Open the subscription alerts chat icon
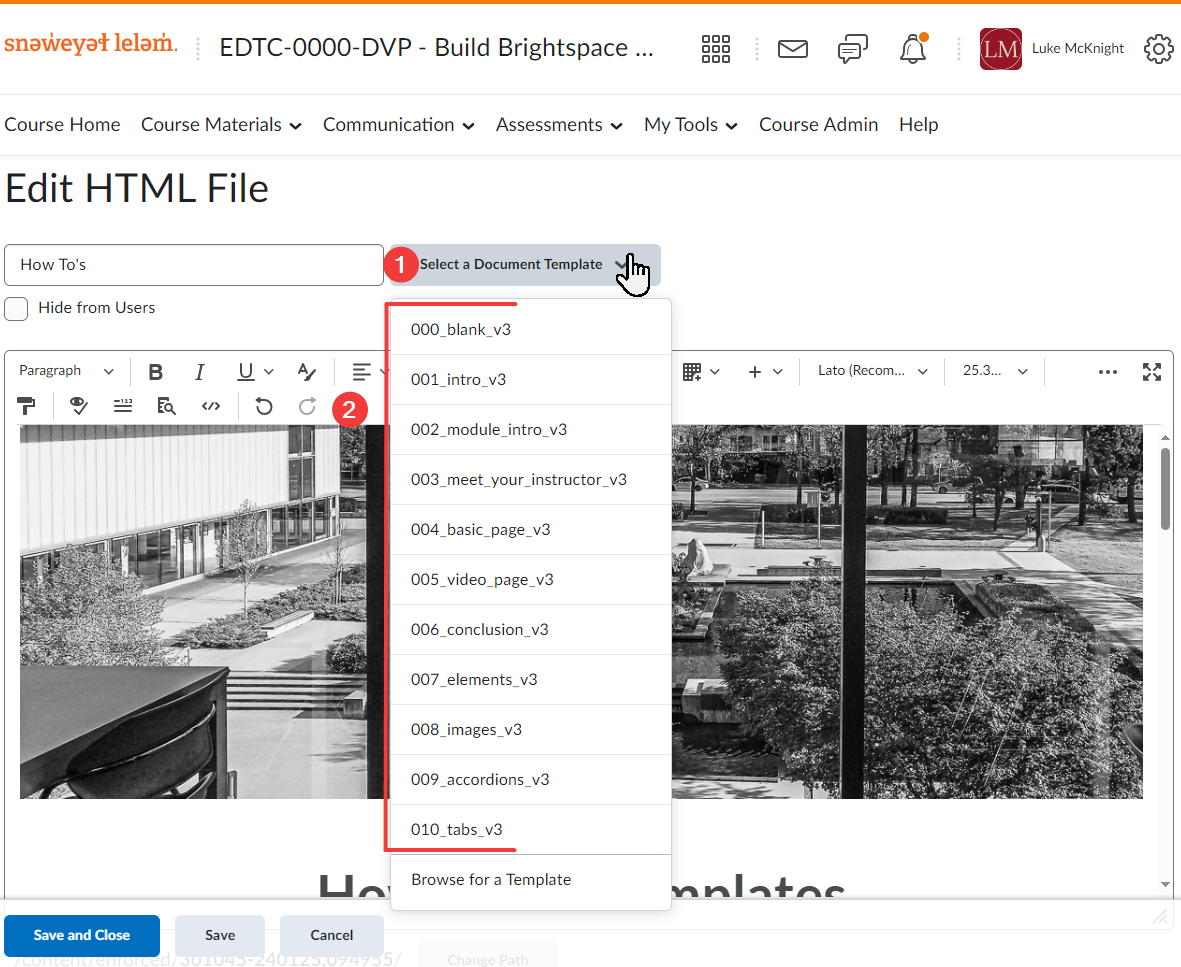This screenshot has height=967, width=1181. click(853, 49)
